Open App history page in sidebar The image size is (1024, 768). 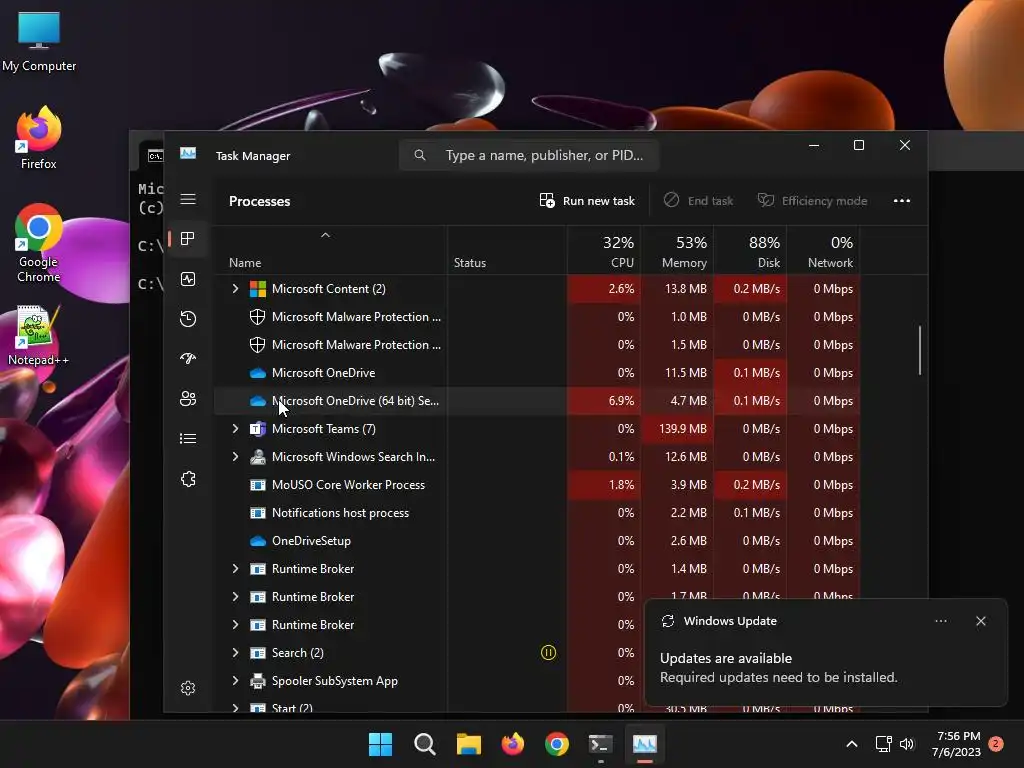point(188,319)
